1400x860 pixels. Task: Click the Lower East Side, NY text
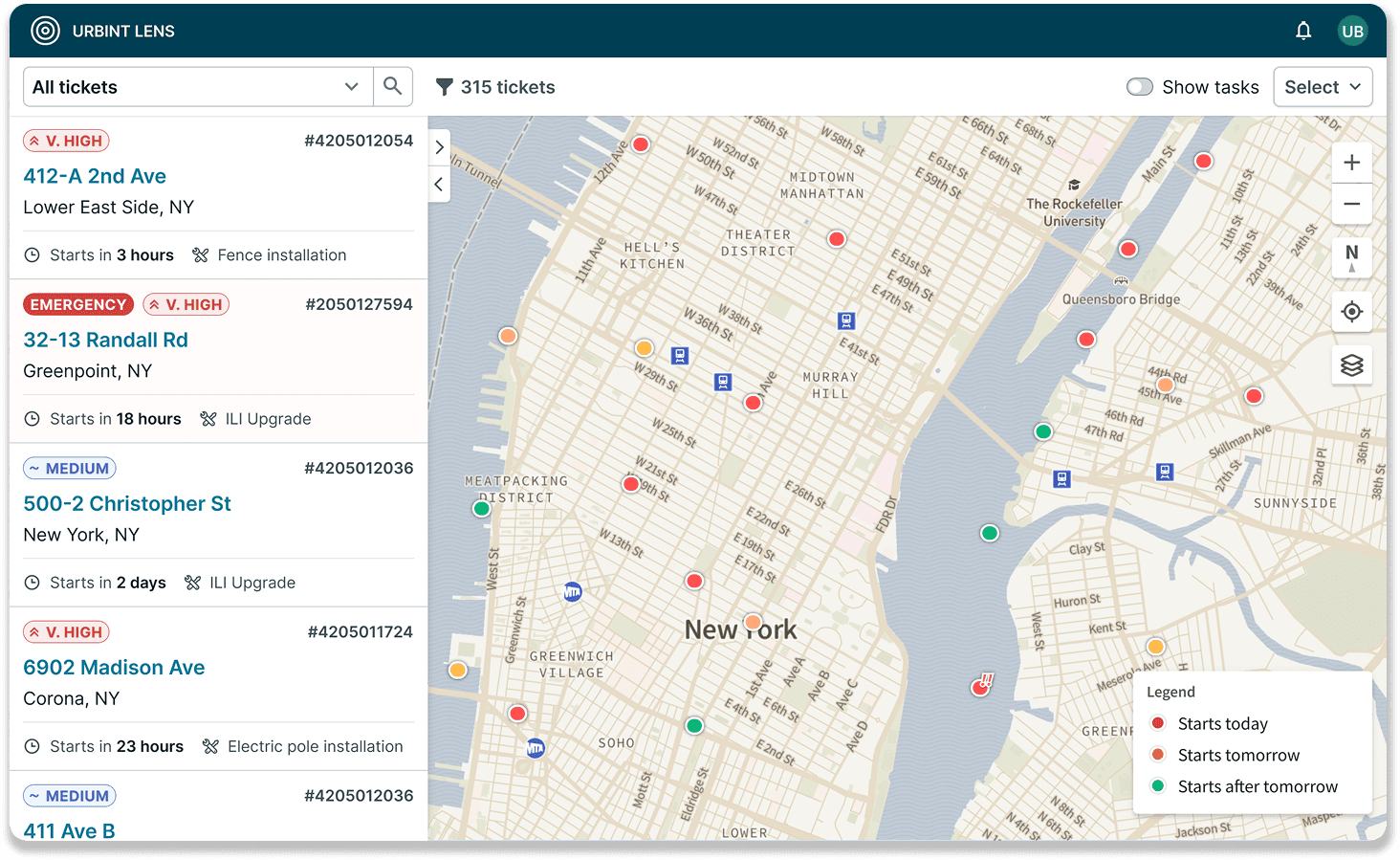[108, 208]
